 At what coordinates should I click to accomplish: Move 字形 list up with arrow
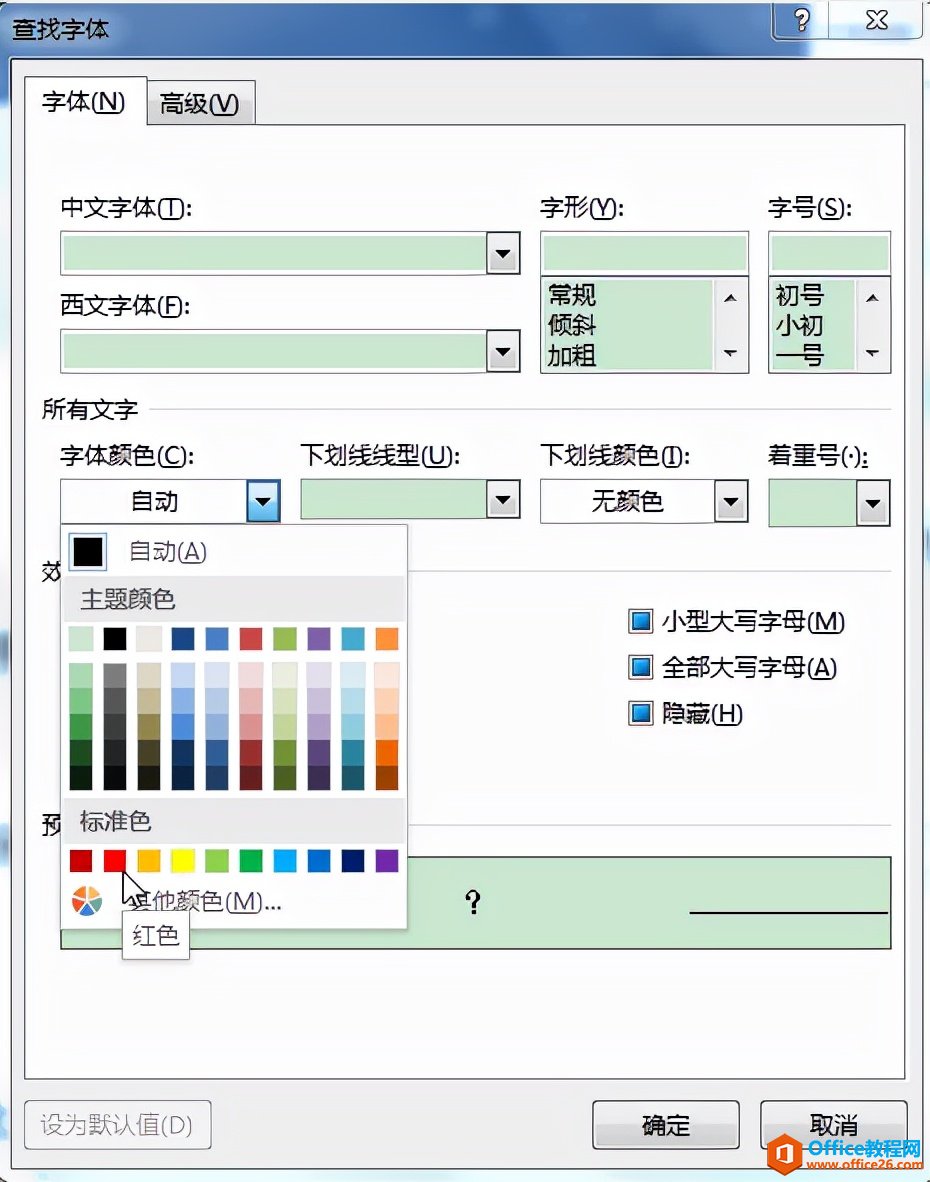pyautogui.click(x=730, y=299)
